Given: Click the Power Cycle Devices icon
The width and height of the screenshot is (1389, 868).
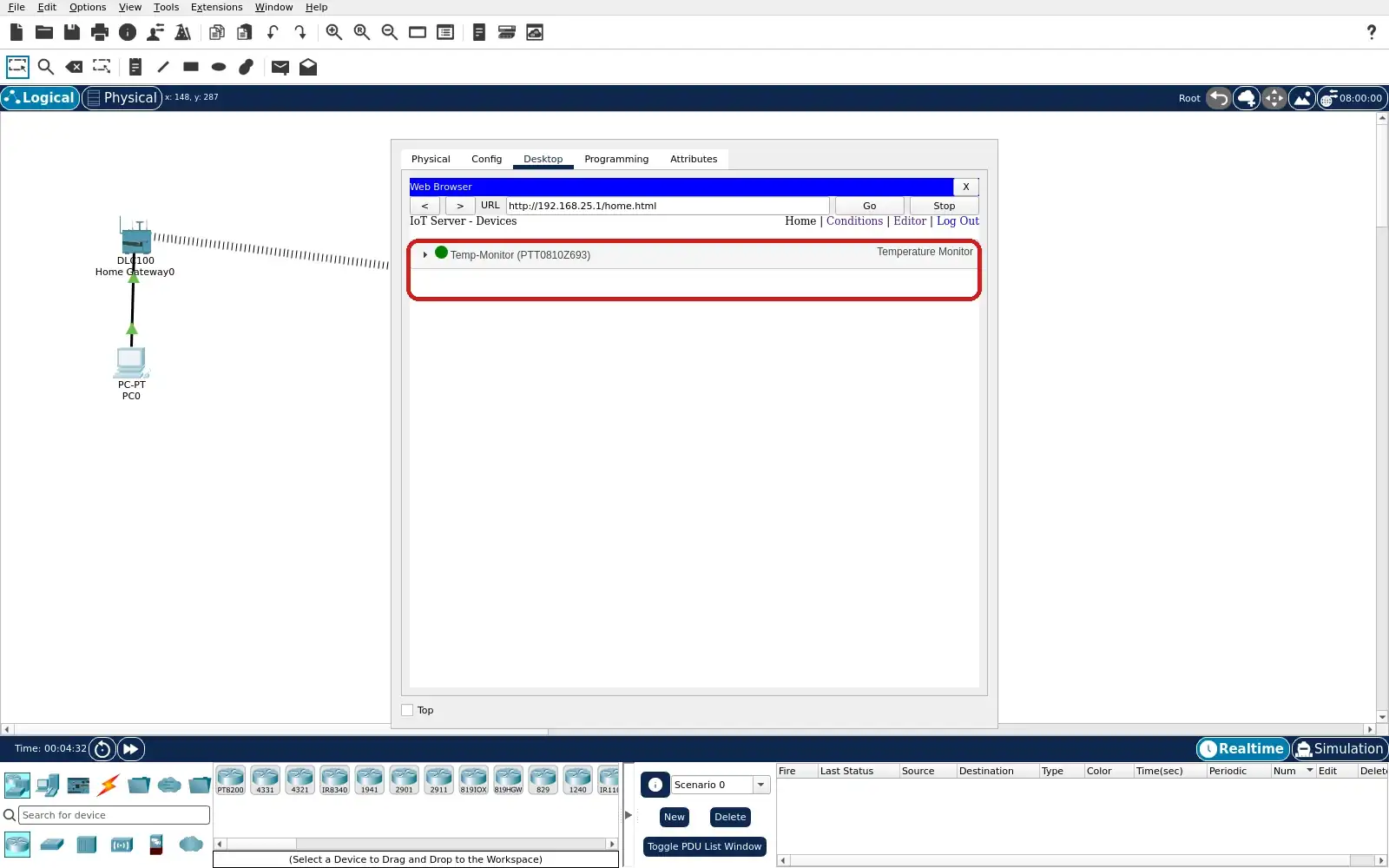Looking at the screenshot, I should (x=102, y=749).
